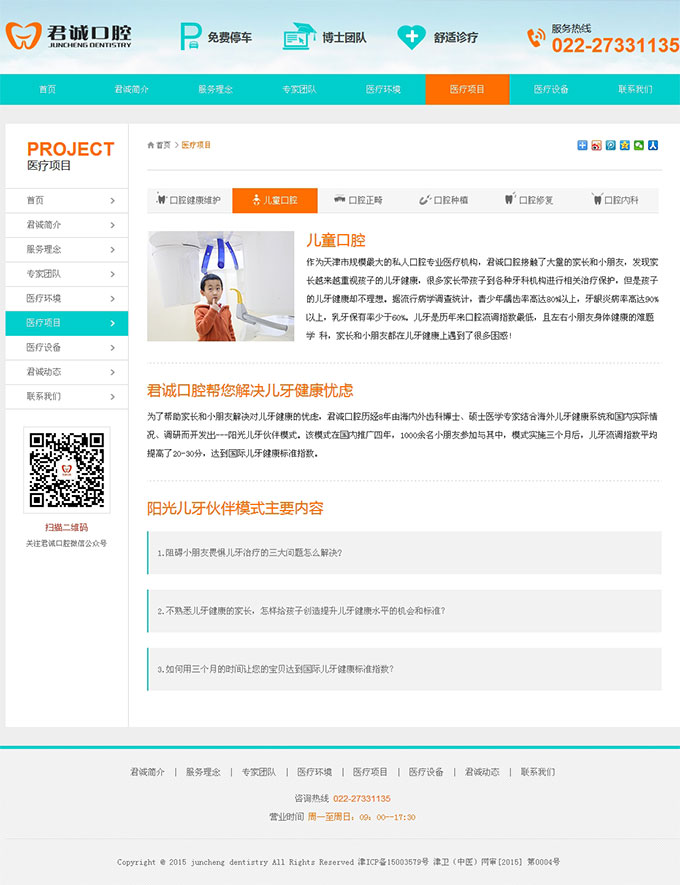Click the comfortable treatment (舒适诊疗) heart icon
The height and width of the screenshot is (885, 680).
[x=411, y=37]
